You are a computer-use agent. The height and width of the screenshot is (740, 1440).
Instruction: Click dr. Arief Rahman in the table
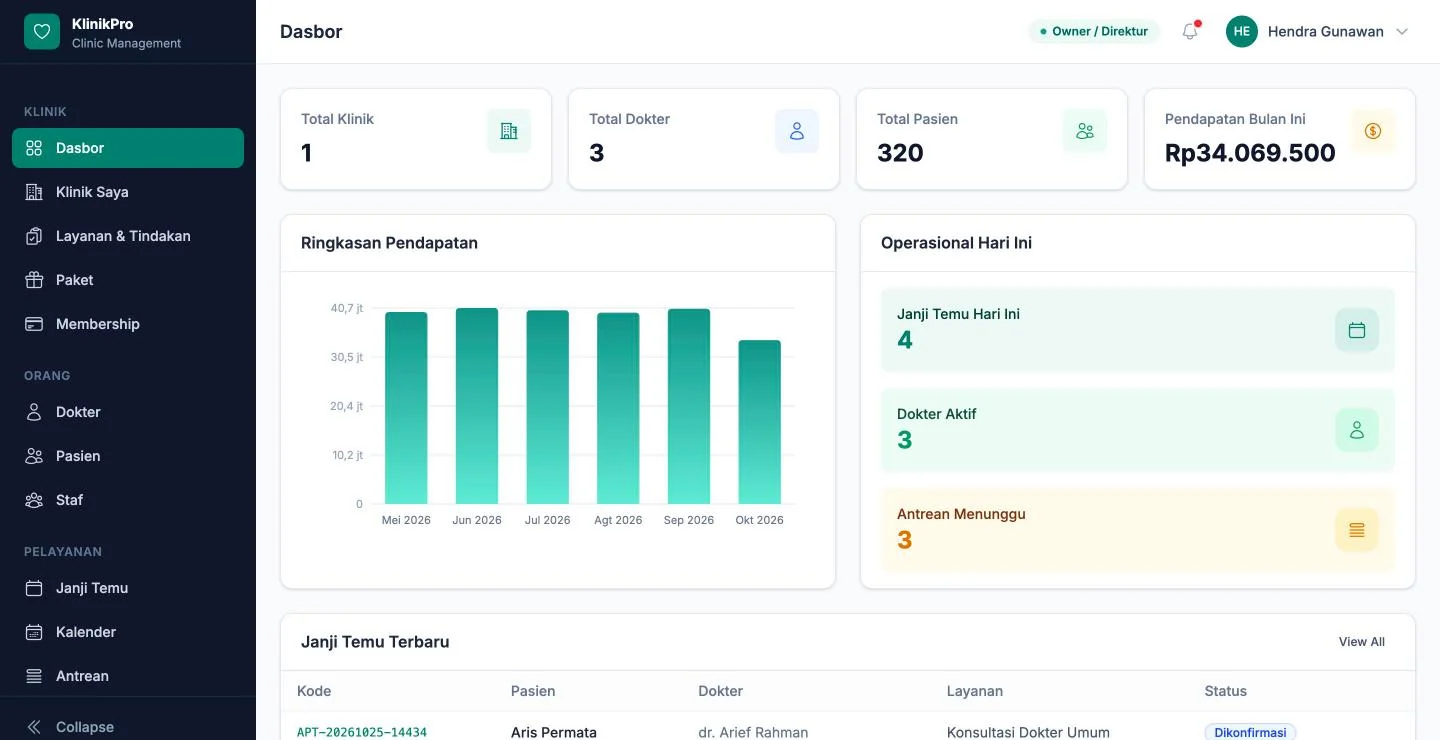click(753, 732)
